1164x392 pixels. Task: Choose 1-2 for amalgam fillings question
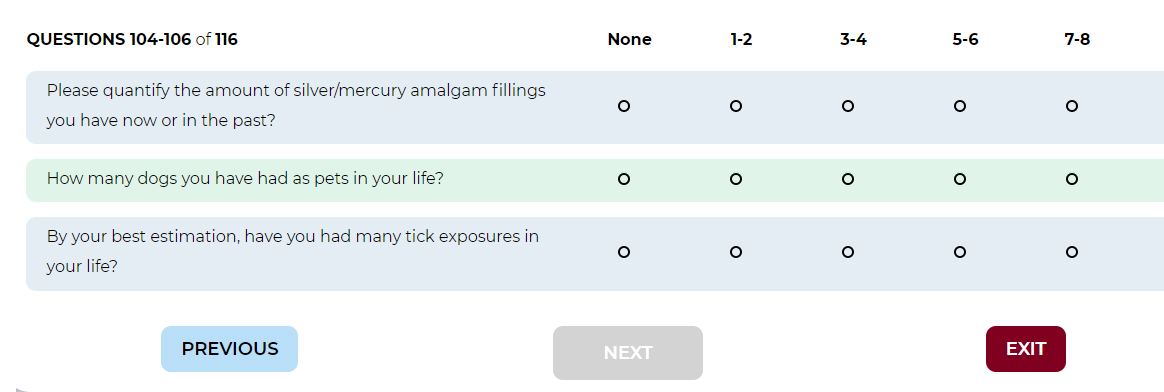tap(736, 106)
